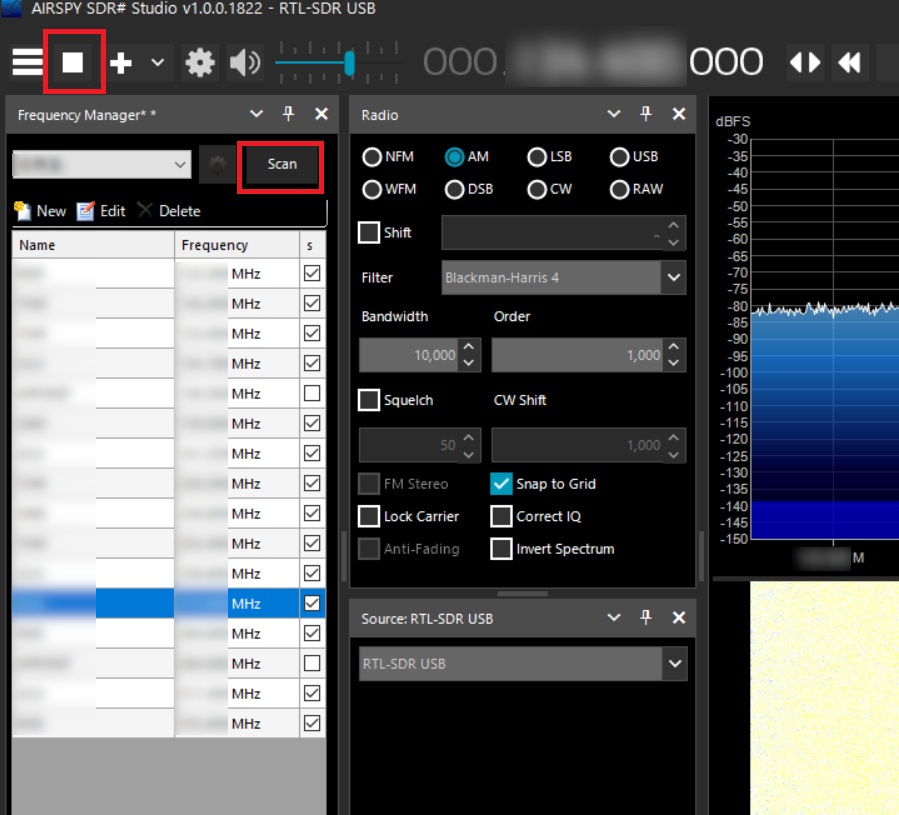Close the Radio panel
899x815 pixels.
[x=679, y=114]
